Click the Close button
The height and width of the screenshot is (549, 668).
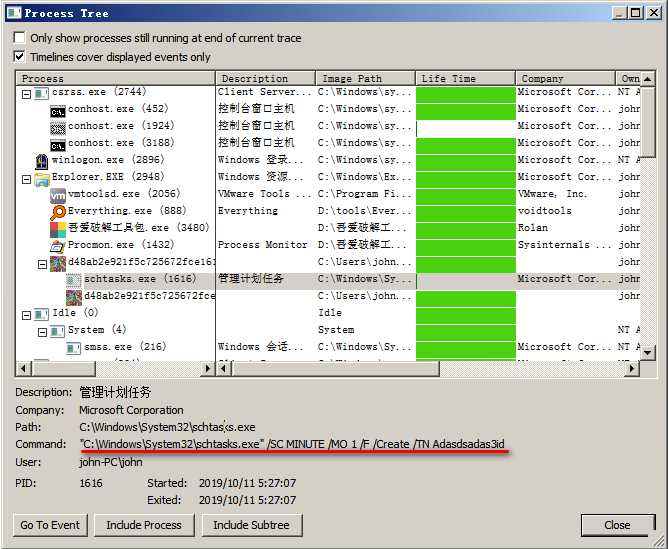click(x=617, y=525)
